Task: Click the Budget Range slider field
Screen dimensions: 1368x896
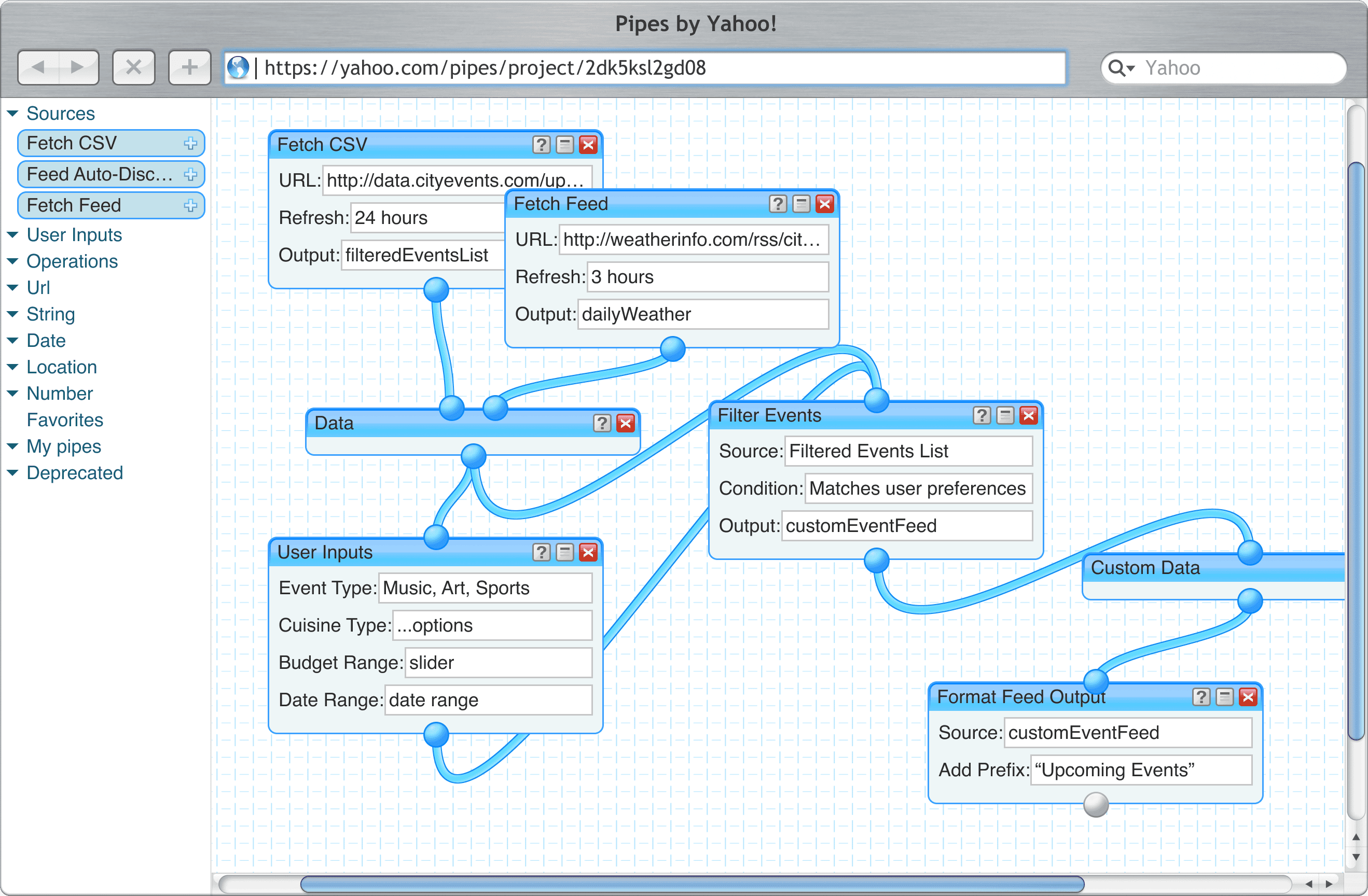Action: [498, 663]
